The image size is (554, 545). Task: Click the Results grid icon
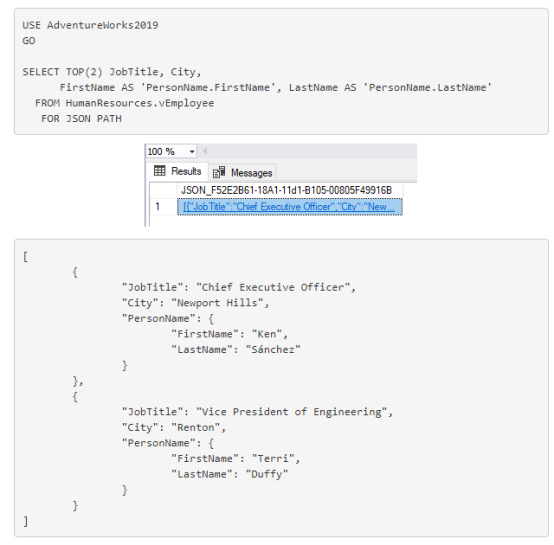coord(159,171)
